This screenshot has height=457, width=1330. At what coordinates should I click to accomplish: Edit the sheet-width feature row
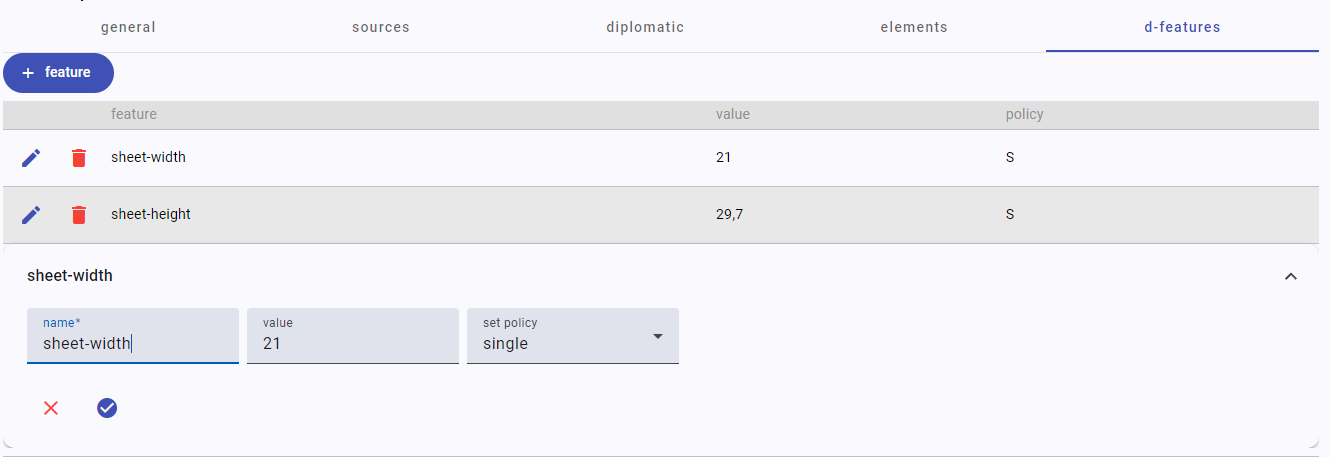[31, 158]
